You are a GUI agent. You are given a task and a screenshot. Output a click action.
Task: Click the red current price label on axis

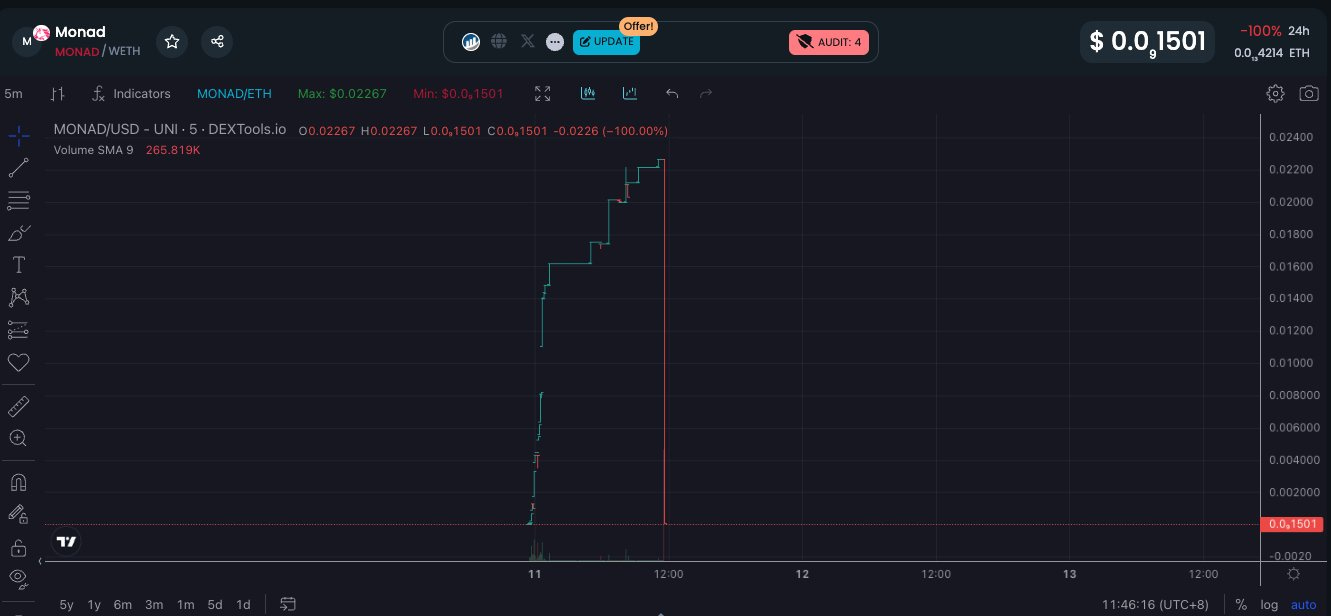coord(1292,524)
